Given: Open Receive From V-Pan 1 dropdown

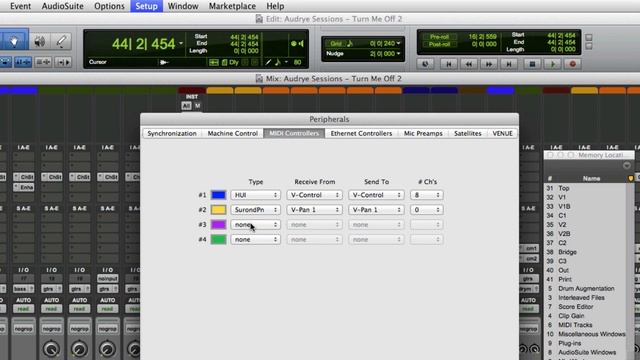Looking at the screenshot, I should [314, 210].
